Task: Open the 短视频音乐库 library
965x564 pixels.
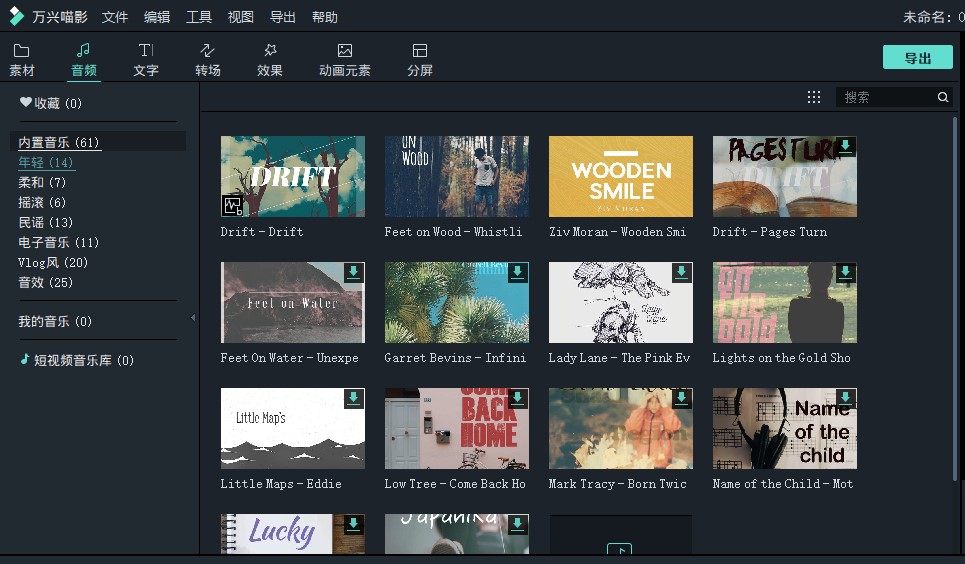Action: pyautogui.click(x=77, y=360)
